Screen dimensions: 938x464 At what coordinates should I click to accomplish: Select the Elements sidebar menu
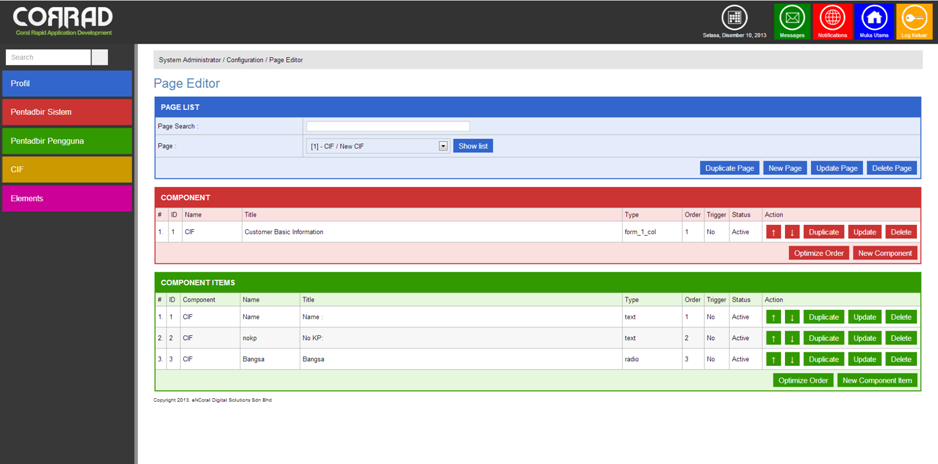[67, 198]
